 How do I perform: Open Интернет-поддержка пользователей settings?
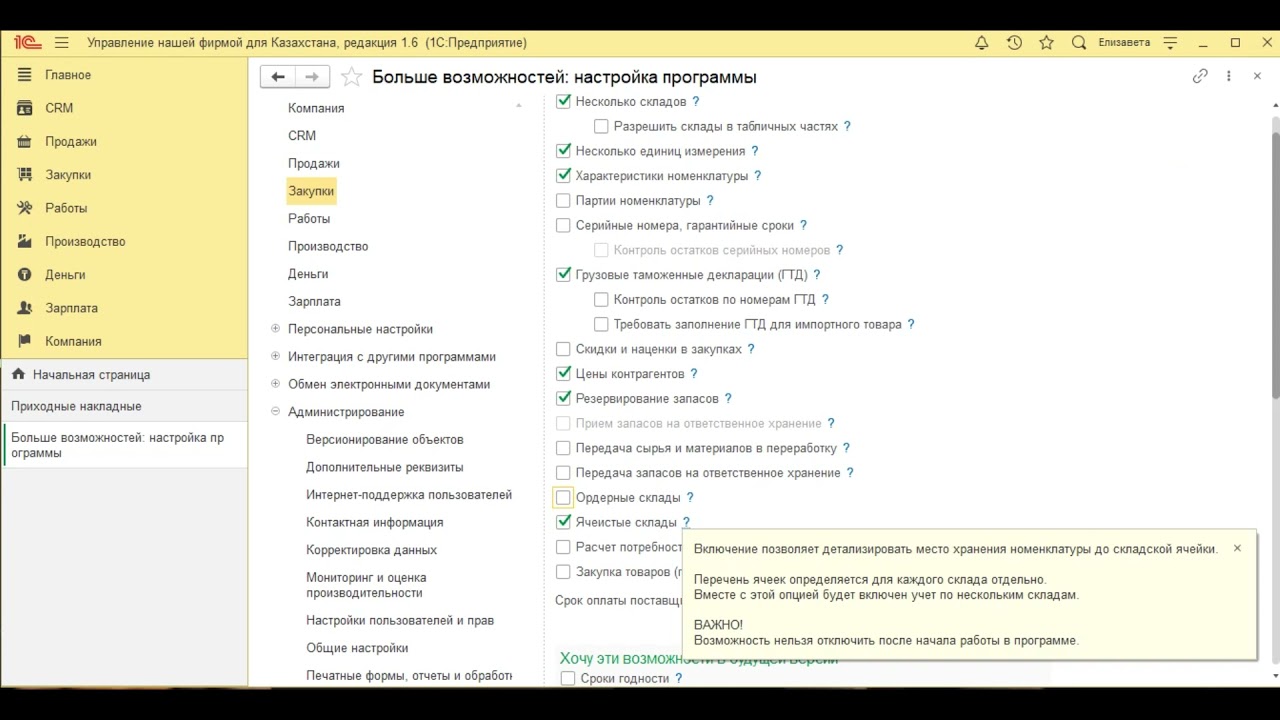(409, 494)
